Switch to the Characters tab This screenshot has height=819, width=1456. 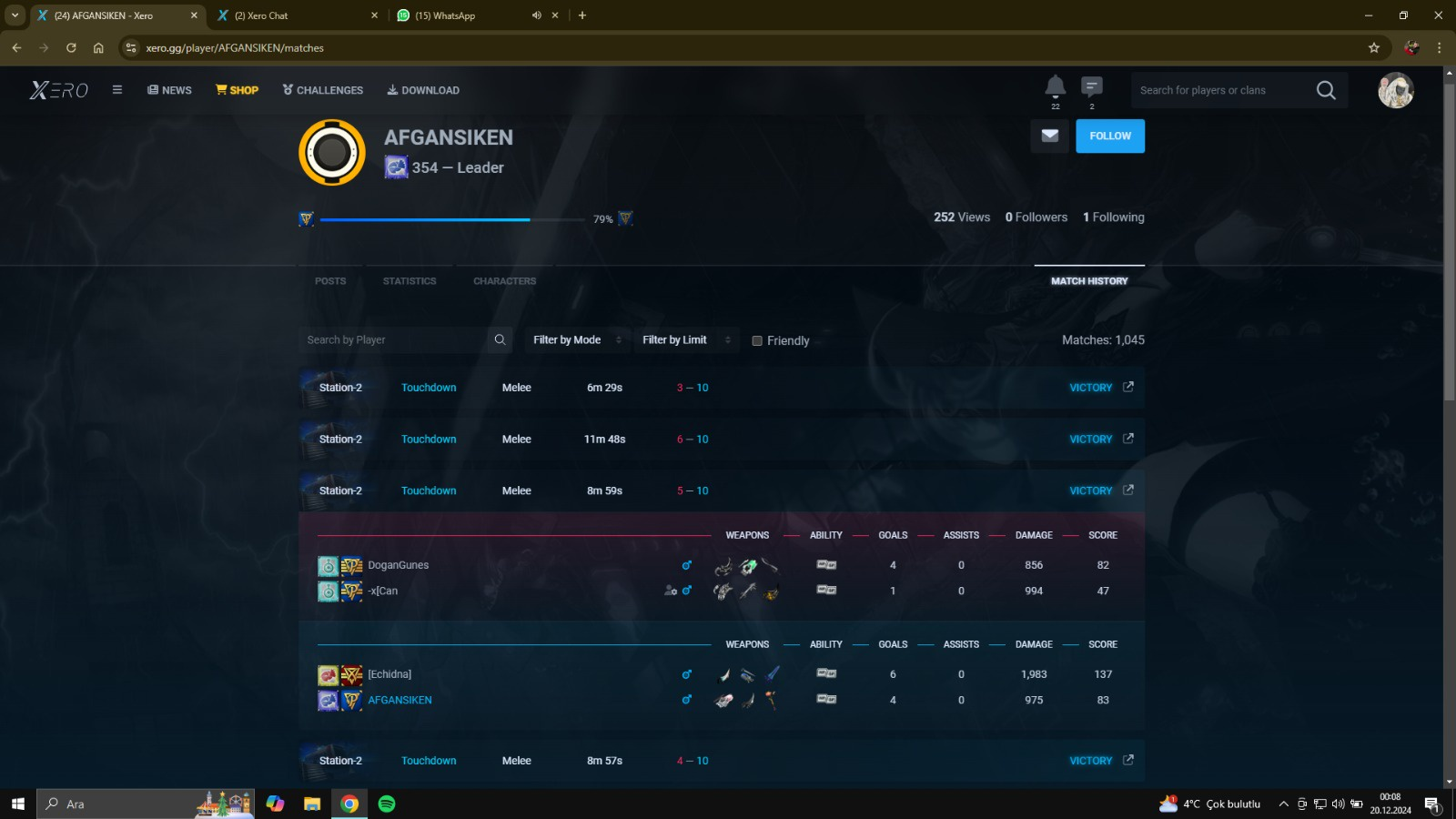[504, 281]
